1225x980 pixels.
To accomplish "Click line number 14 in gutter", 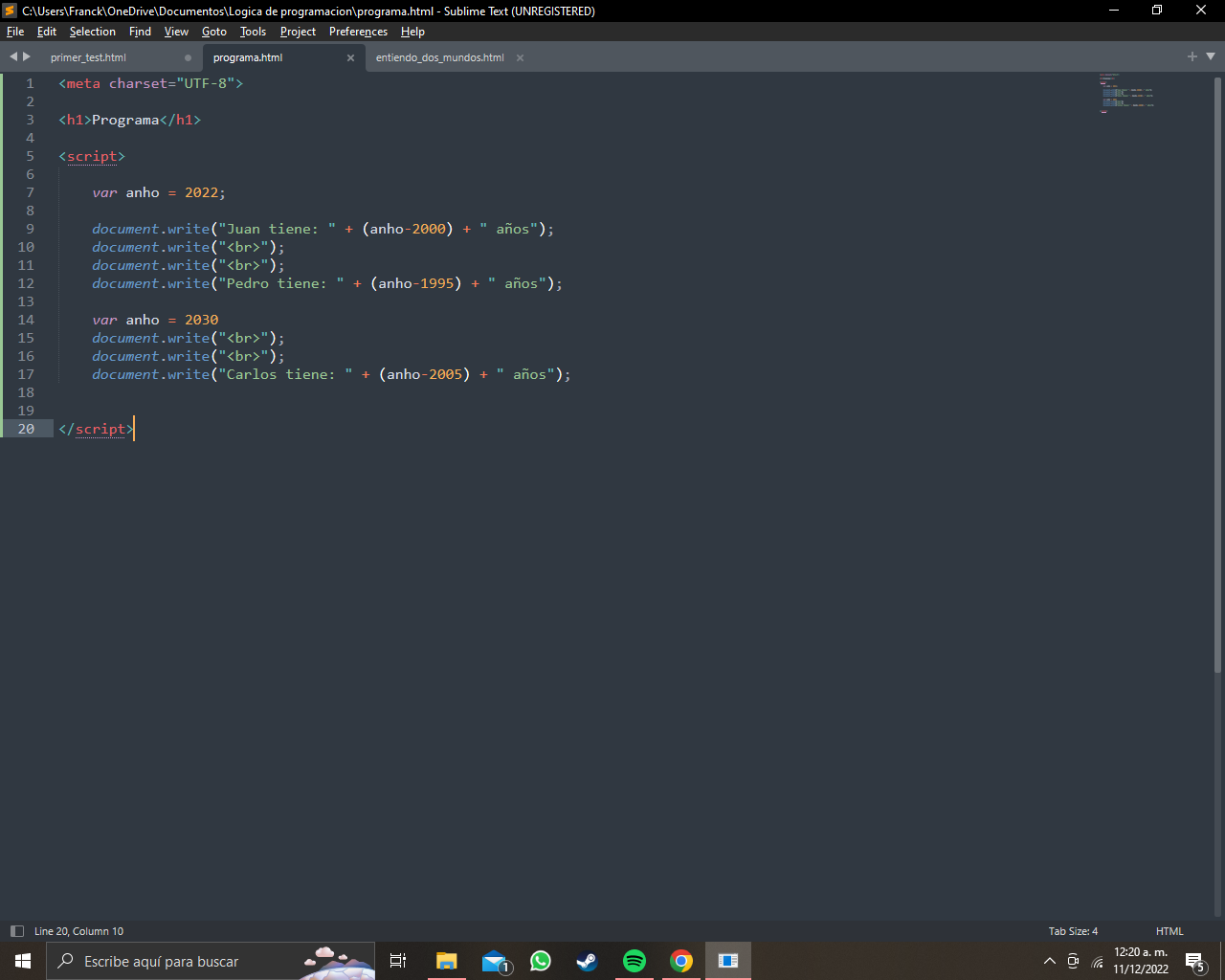I will tap(26, 320).
